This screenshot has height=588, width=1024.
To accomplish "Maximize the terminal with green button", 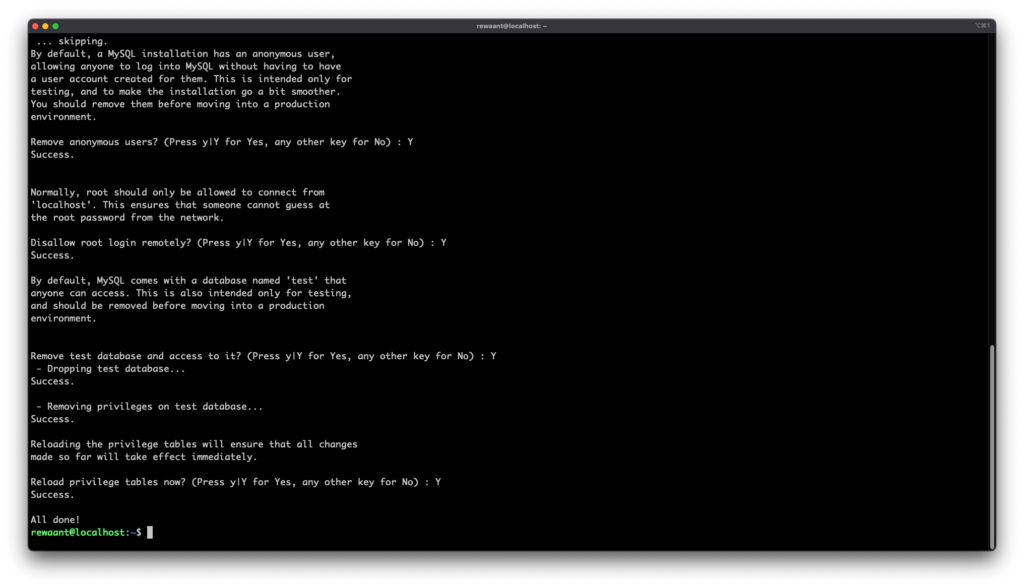I will tap(56, 26).
